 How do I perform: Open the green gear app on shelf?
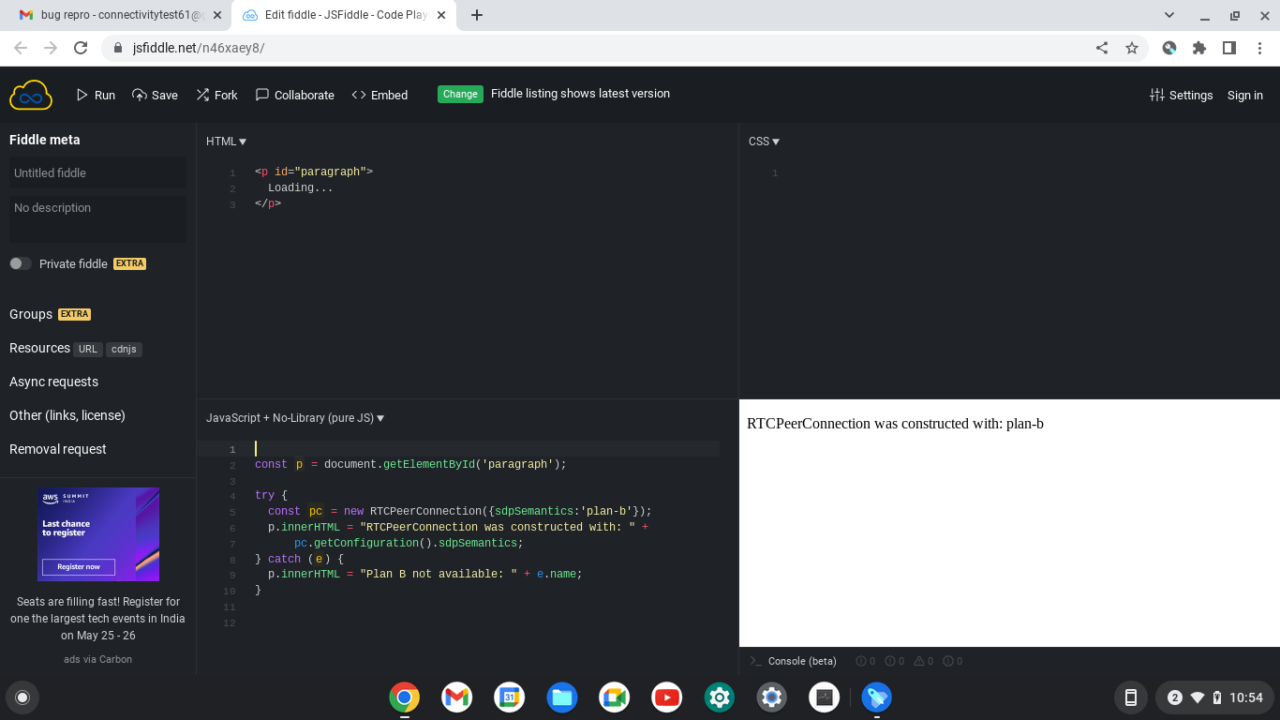point(719,697)
